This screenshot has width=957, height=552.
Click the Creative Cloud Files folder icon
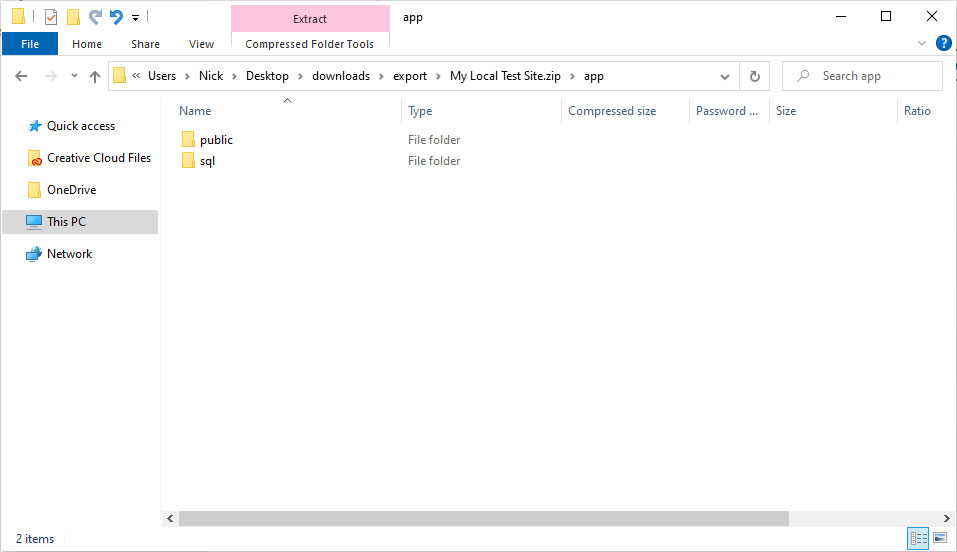tap(35, 158)
